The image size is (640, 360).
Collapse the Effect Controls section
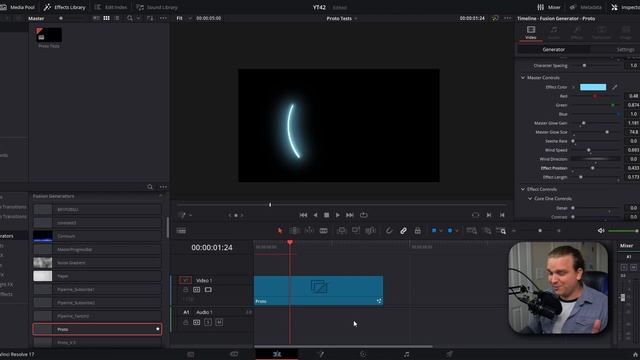tap(523, 189)
